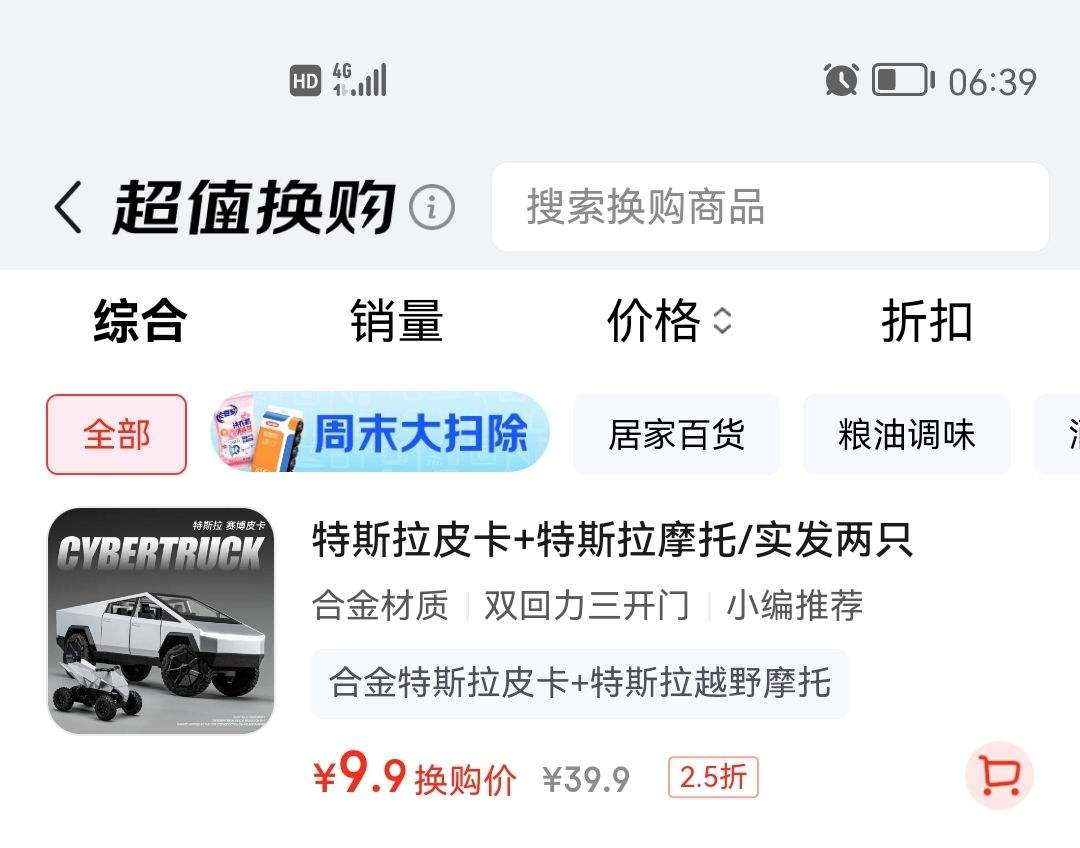Viewport: 1080px width, 848px height.
Task: Choose the 居家百货 category filter
Action: pyautogui.click(x=676, y=434)
